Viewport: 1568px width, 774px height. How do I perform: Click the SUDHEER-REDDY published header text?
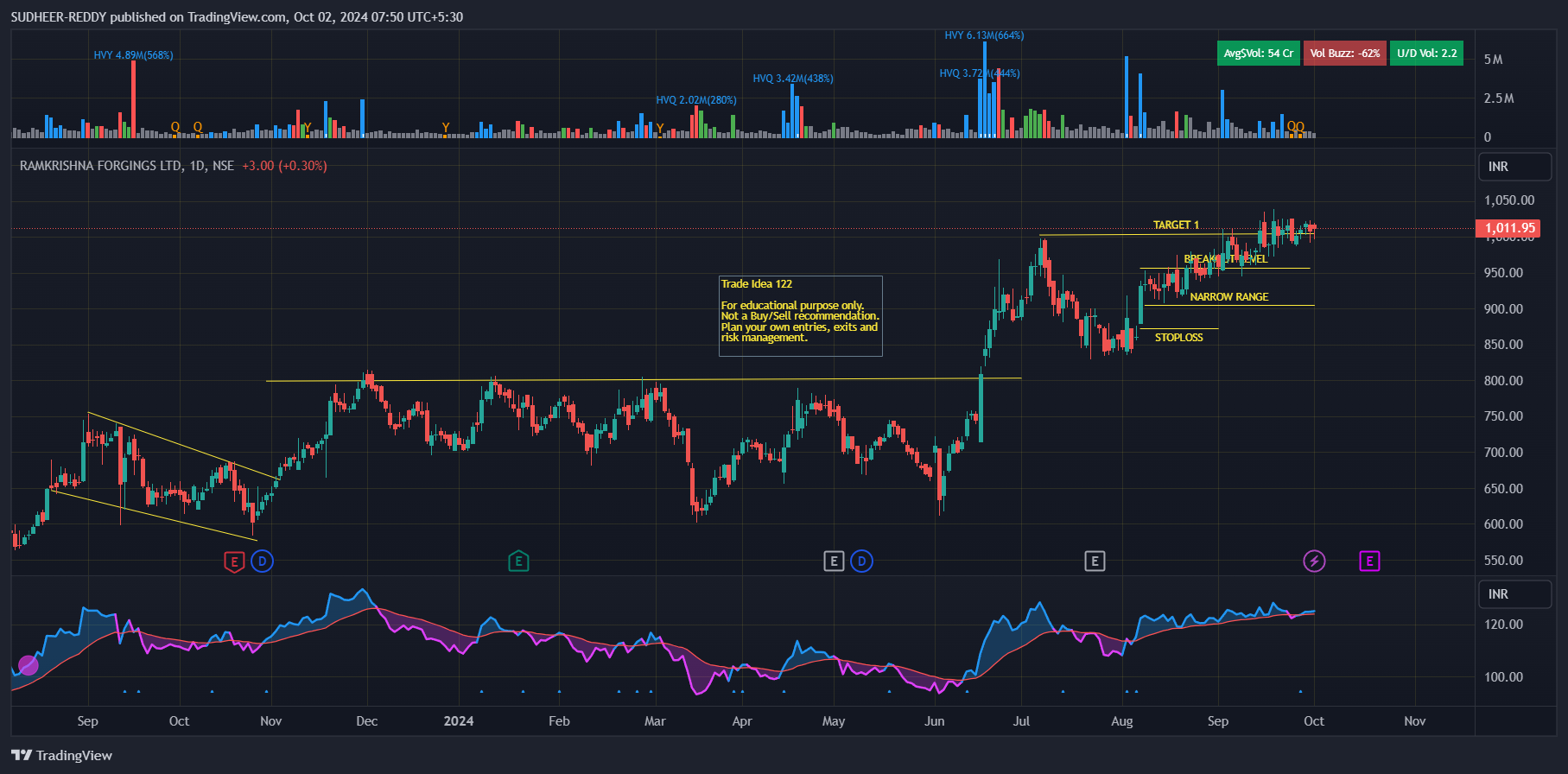pyautogui.click(x=237, y=17)
